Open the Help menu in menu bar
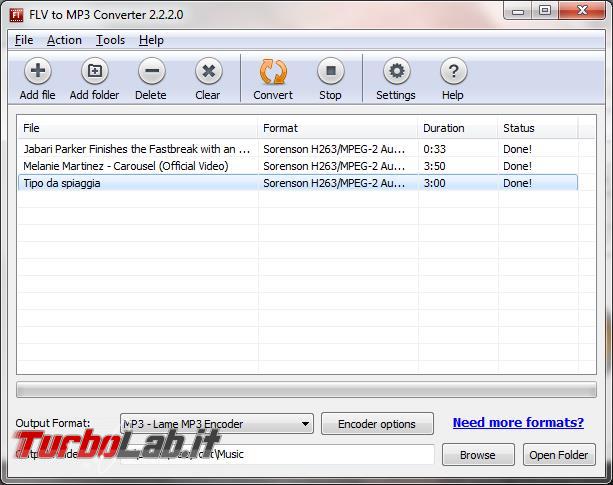 tap(151, 40)
